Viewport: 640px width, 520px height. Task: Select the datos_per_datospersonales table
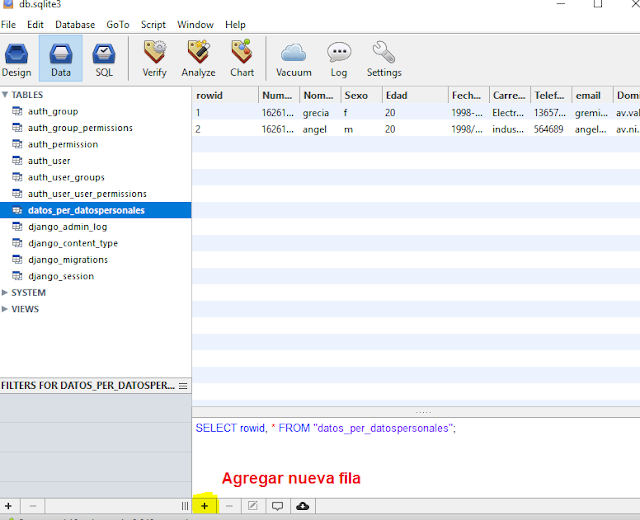pyautogui.click(x=96, y=210)
